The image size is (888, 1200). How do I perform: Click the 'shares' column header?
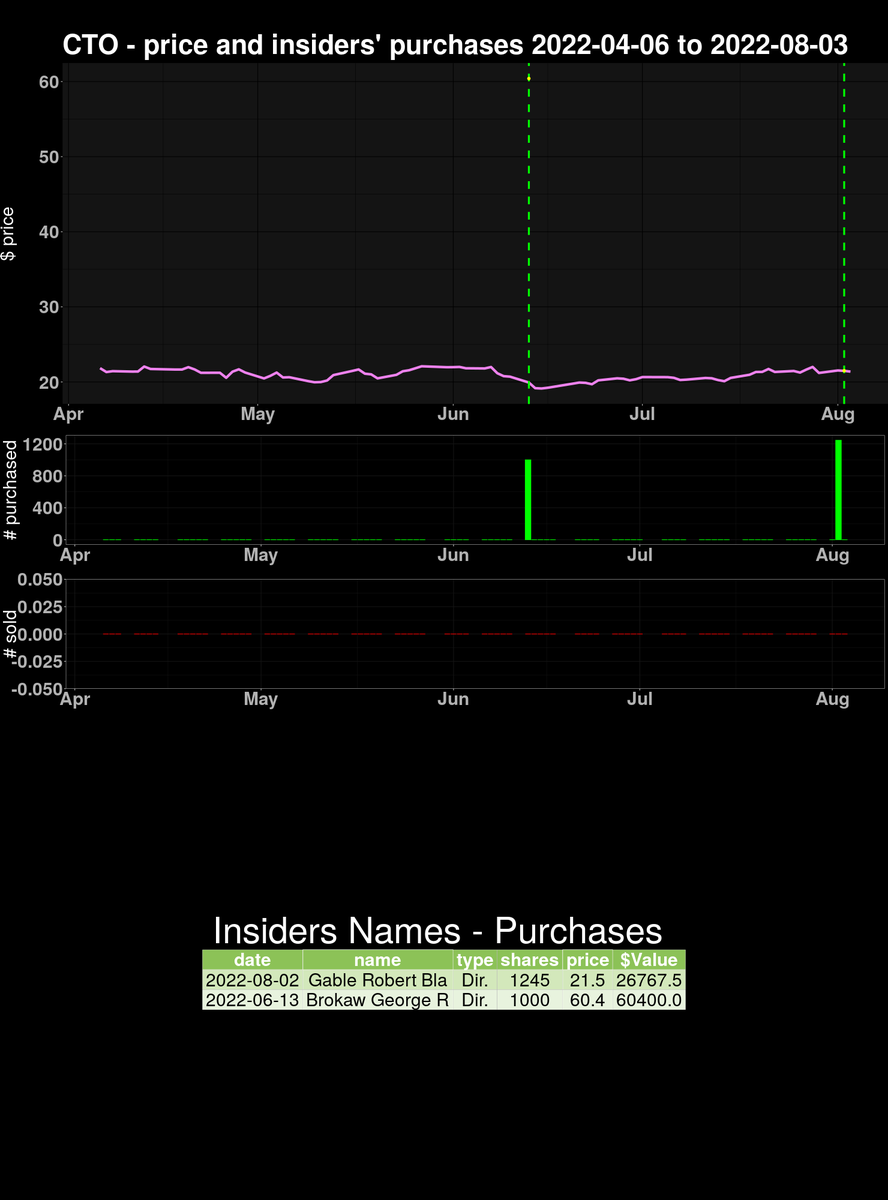click(529, 960)
